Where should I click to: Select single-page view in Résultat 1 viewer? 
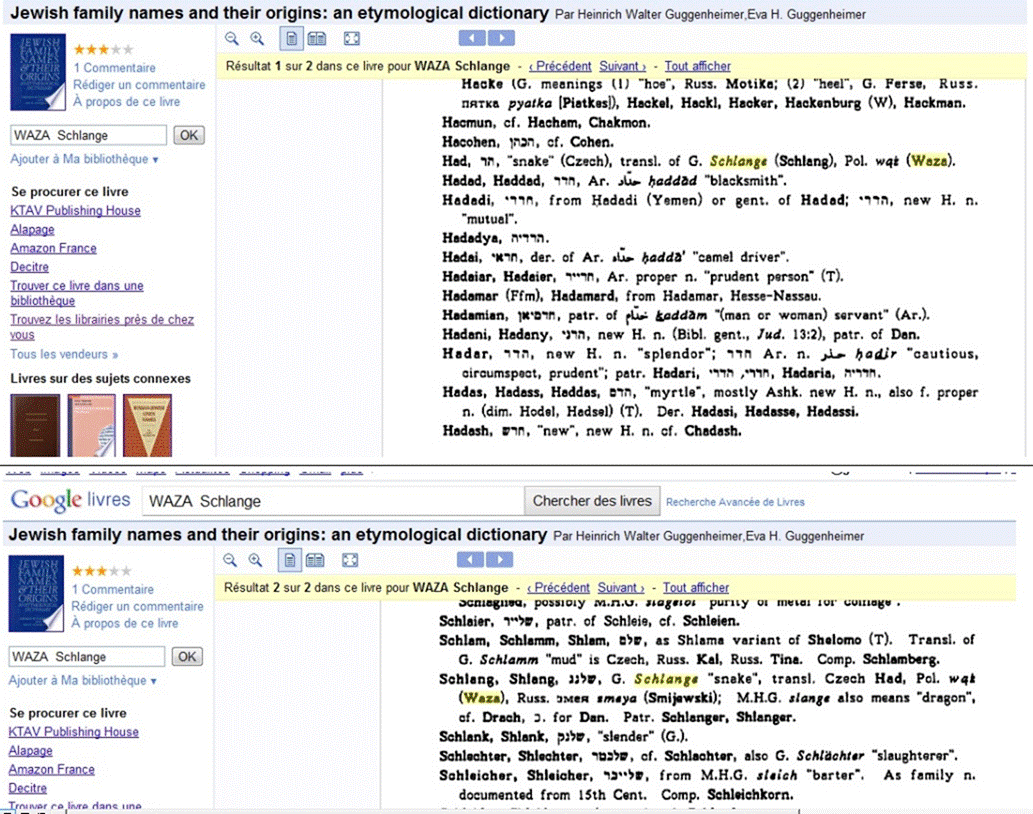(291, 39)
